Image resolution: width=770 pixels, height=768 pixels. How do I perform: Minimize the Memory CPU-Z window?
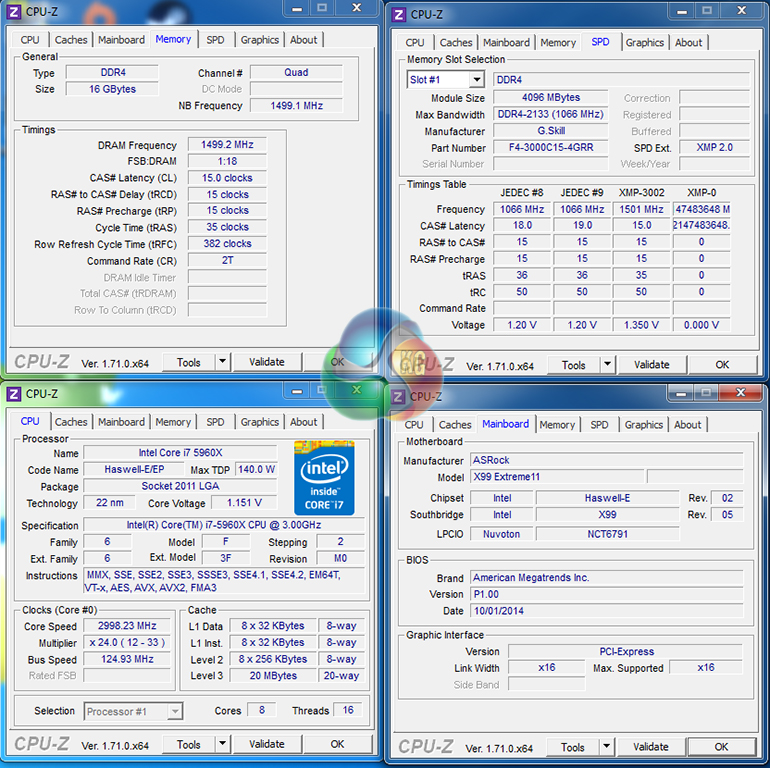(297, 8)
